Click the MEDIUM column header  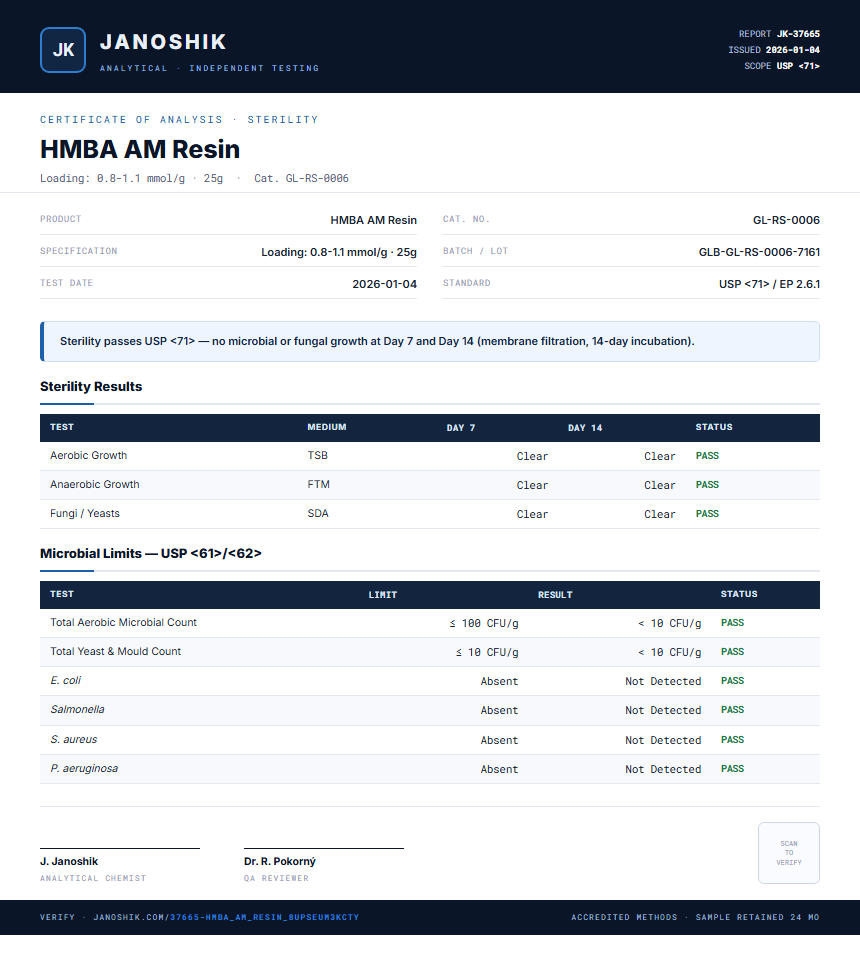point(327,427)
